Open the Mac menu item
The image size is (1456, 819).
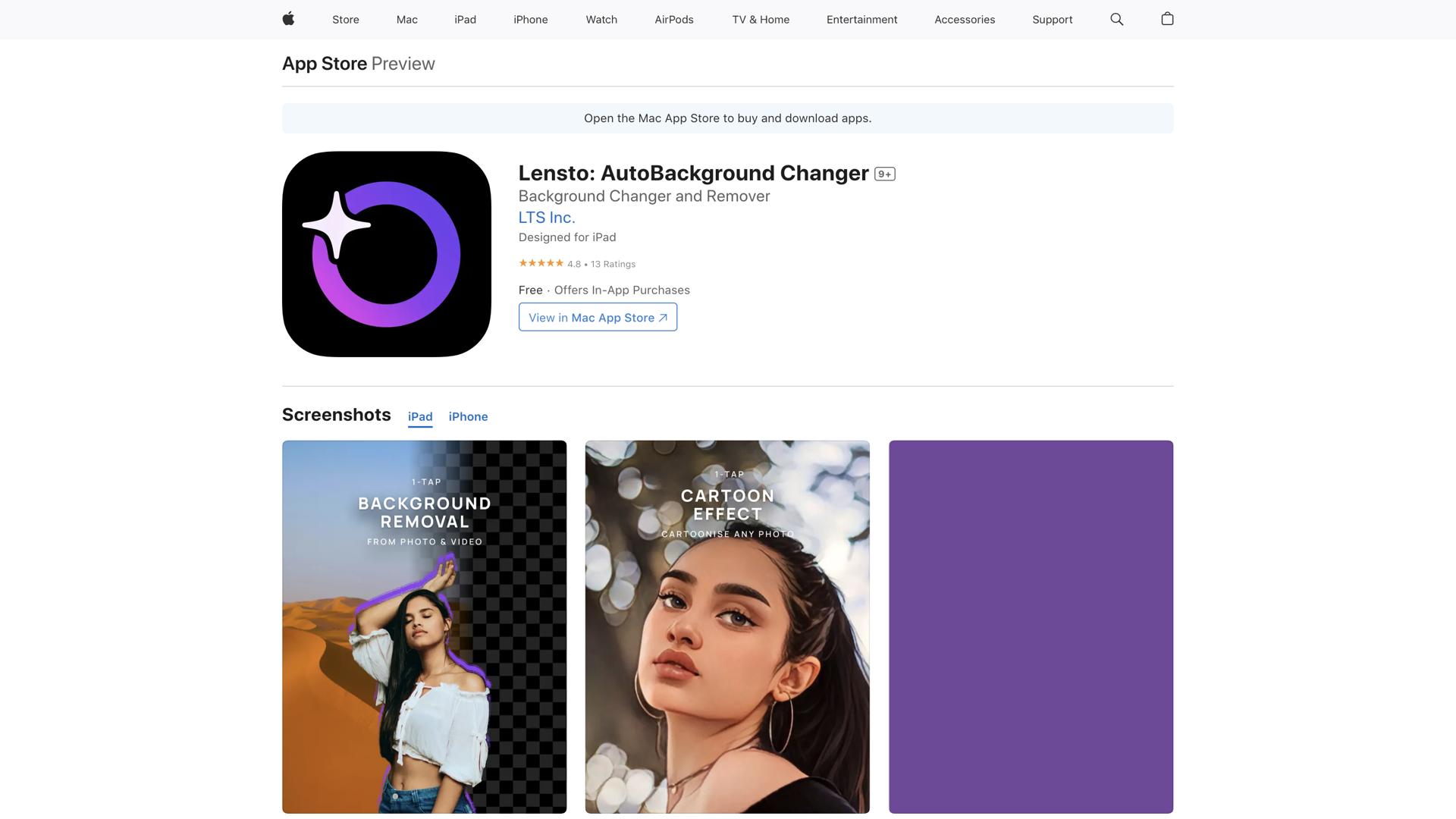406,20
